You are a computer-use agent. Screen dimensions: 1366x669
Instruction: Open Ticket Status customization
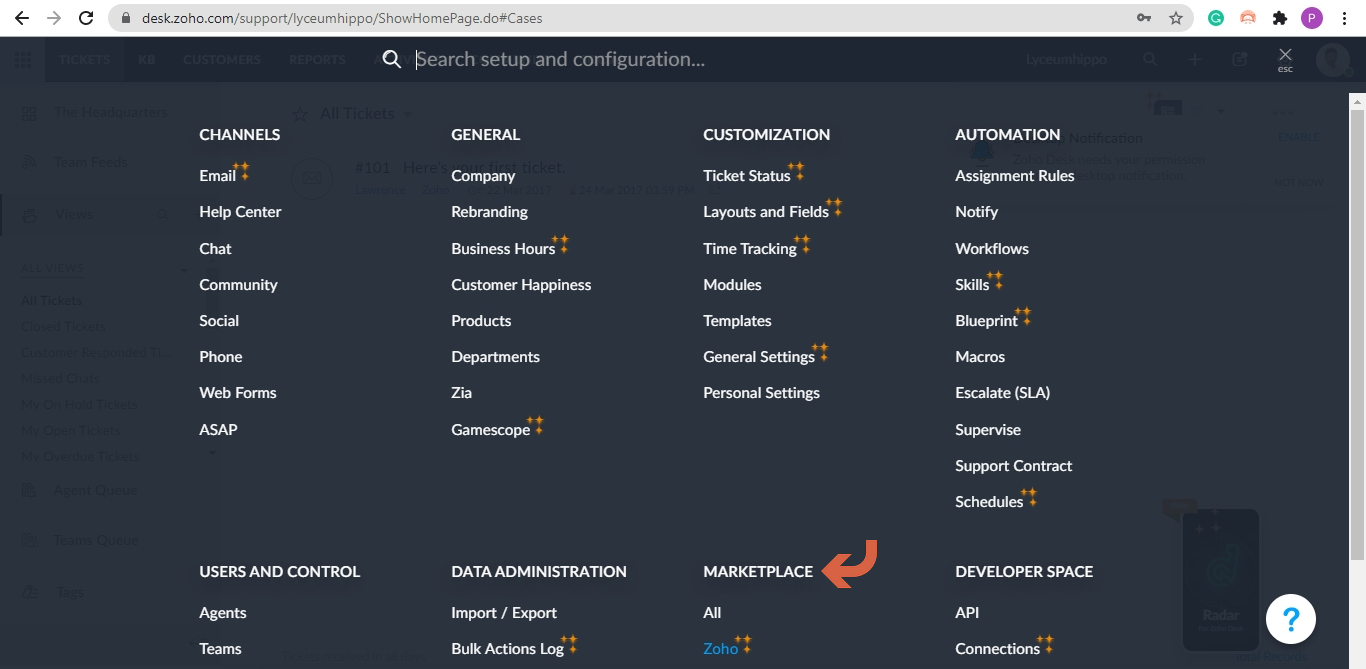tap(747, 175)
